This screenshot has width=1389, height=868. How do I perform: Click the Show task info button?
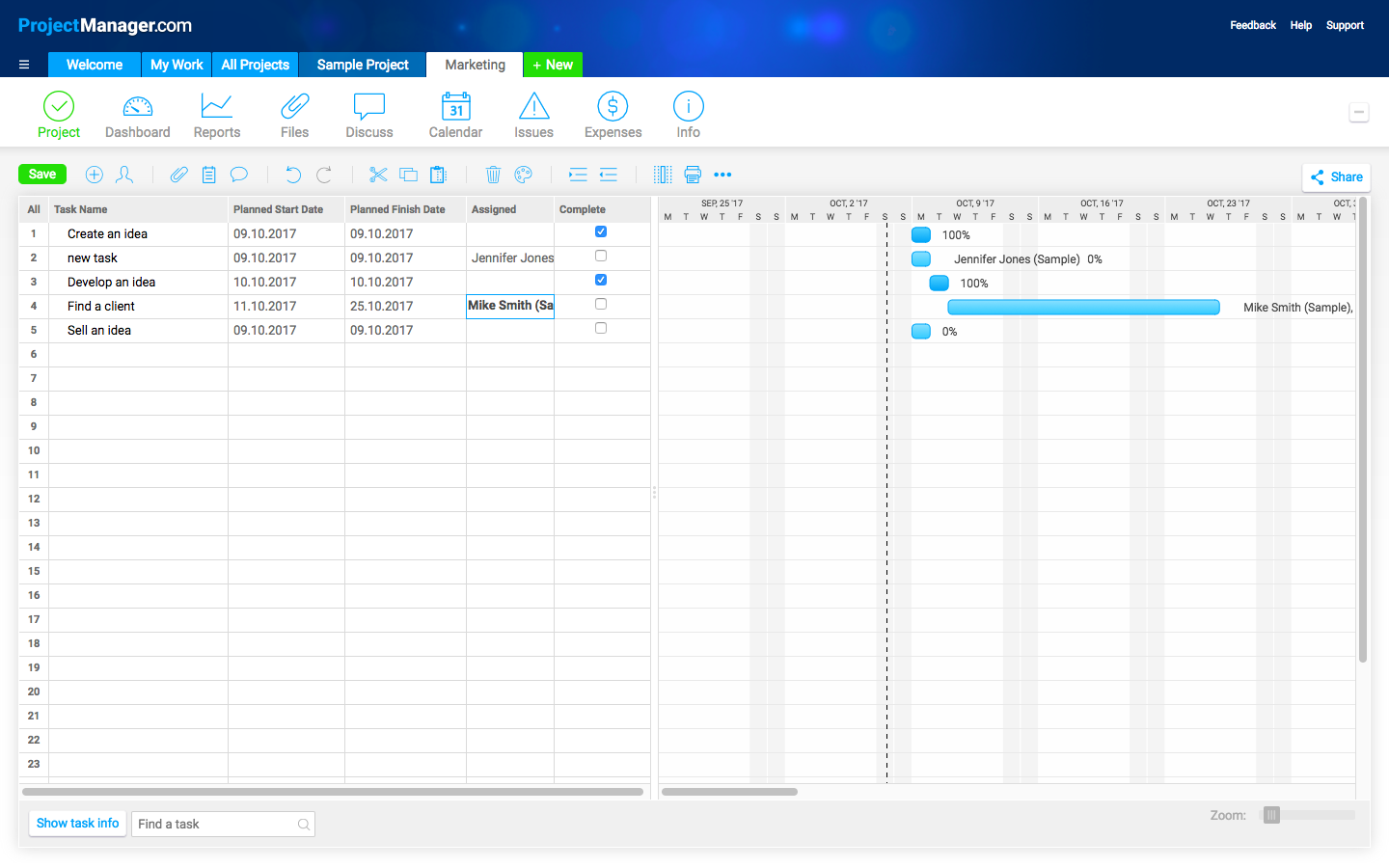[77, 824]
